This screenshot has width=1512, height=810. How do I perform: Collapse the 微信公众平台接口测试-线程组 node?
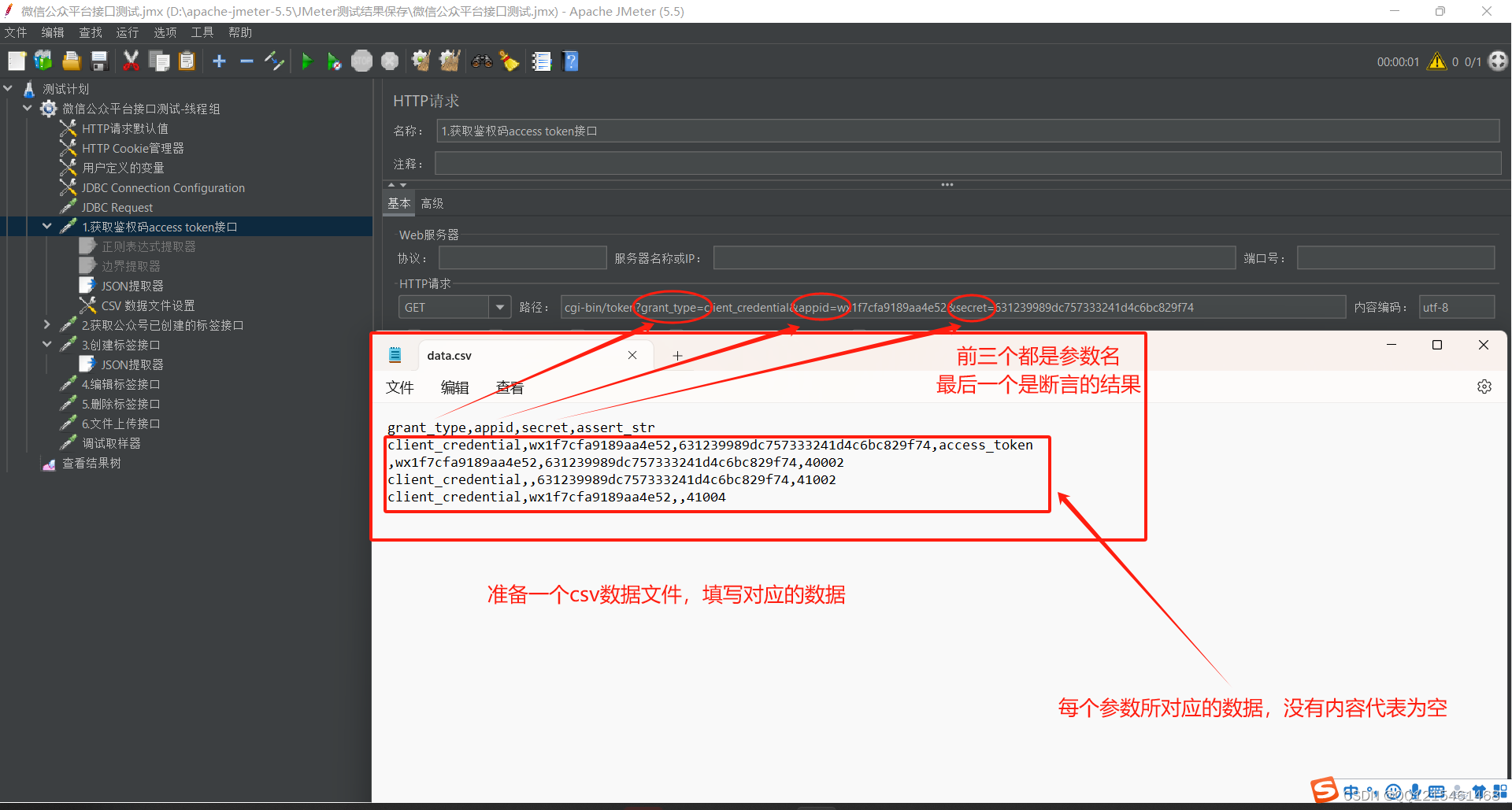tap(28, 109)
